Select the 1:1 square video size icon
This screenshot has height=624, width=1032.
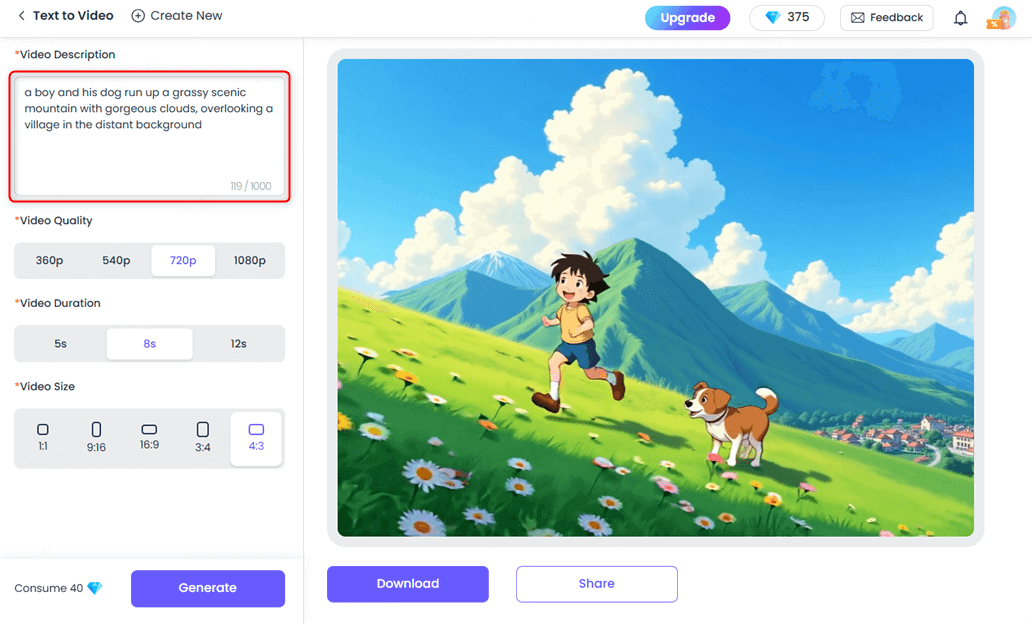pyautogui.click(x=43, y=430)
